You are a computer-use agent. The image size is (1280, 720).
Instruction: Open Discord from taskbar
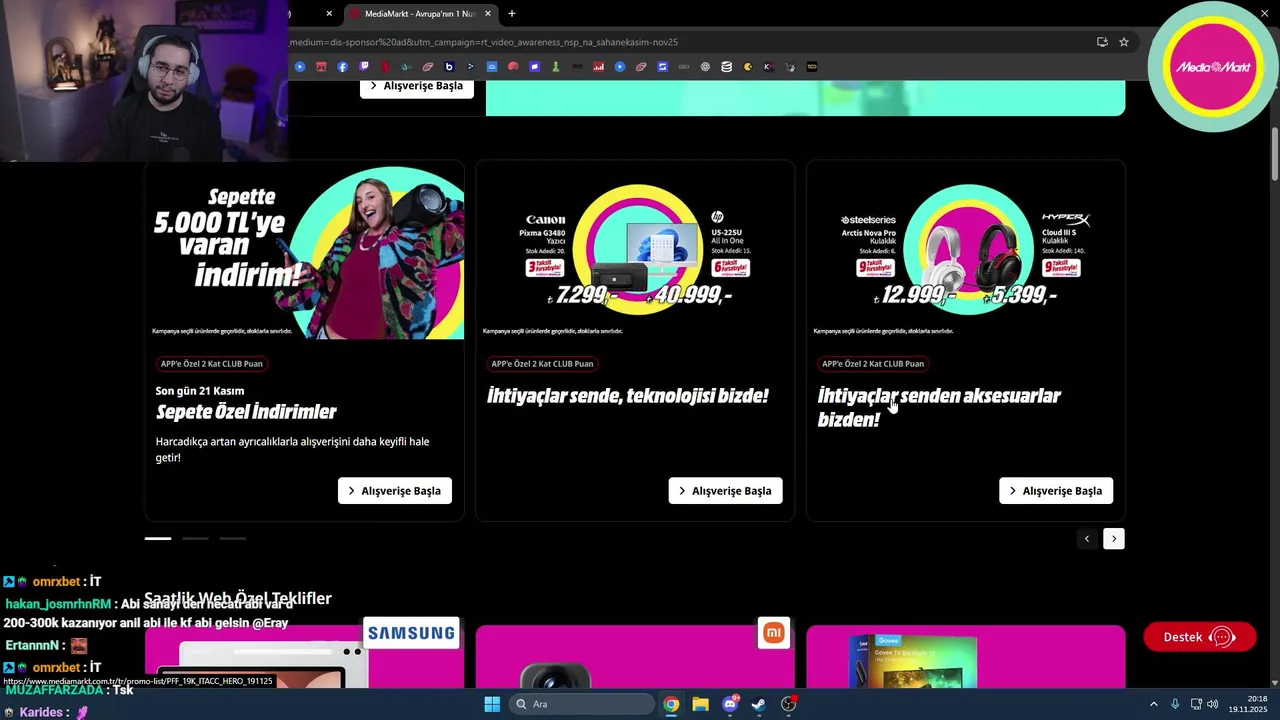(730, 704)
